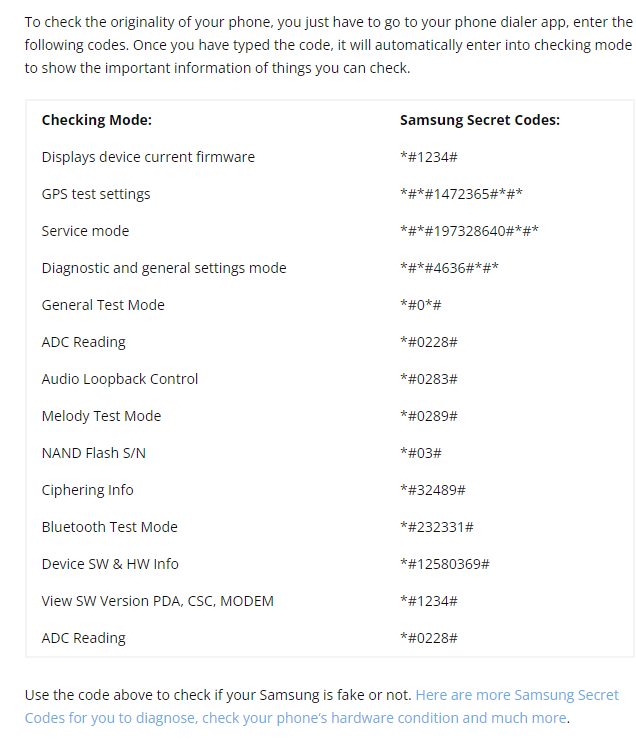Click the *#232331# Bluetooth test code
The image size is (636, 741).
point(436,527)
